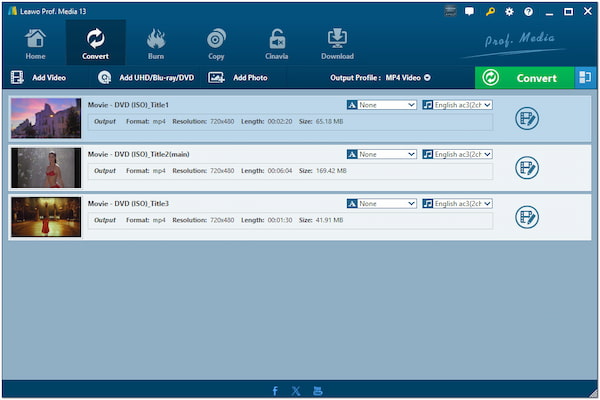Image resolution: width=600 pixels, height=400 pixels.
Task: Open the feedback chat bubble icon
Action: 470,12
